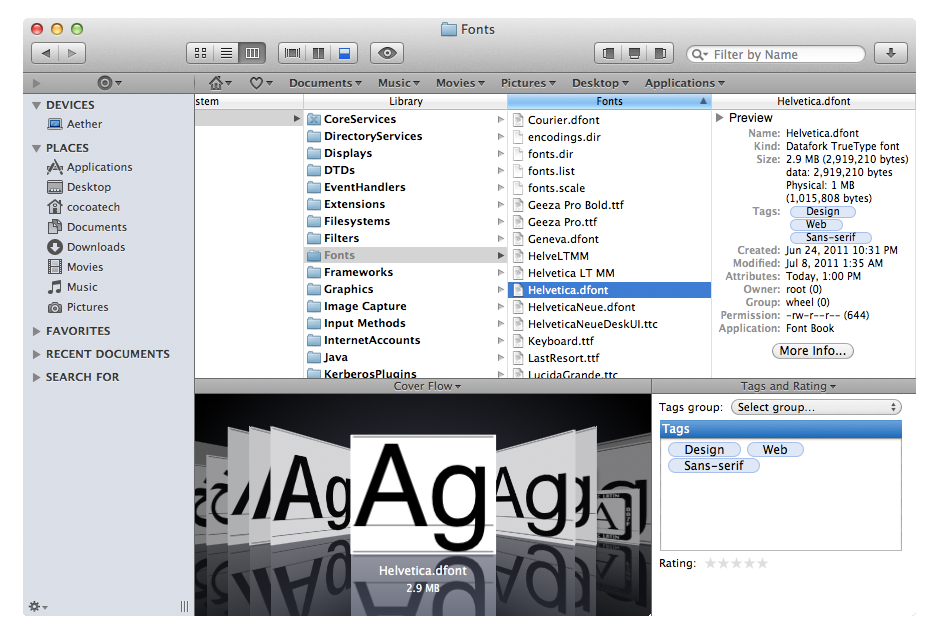This screenshot has height=636, width=940.
Task: Open the Documents path menu
Action: (x=325, y=83)
